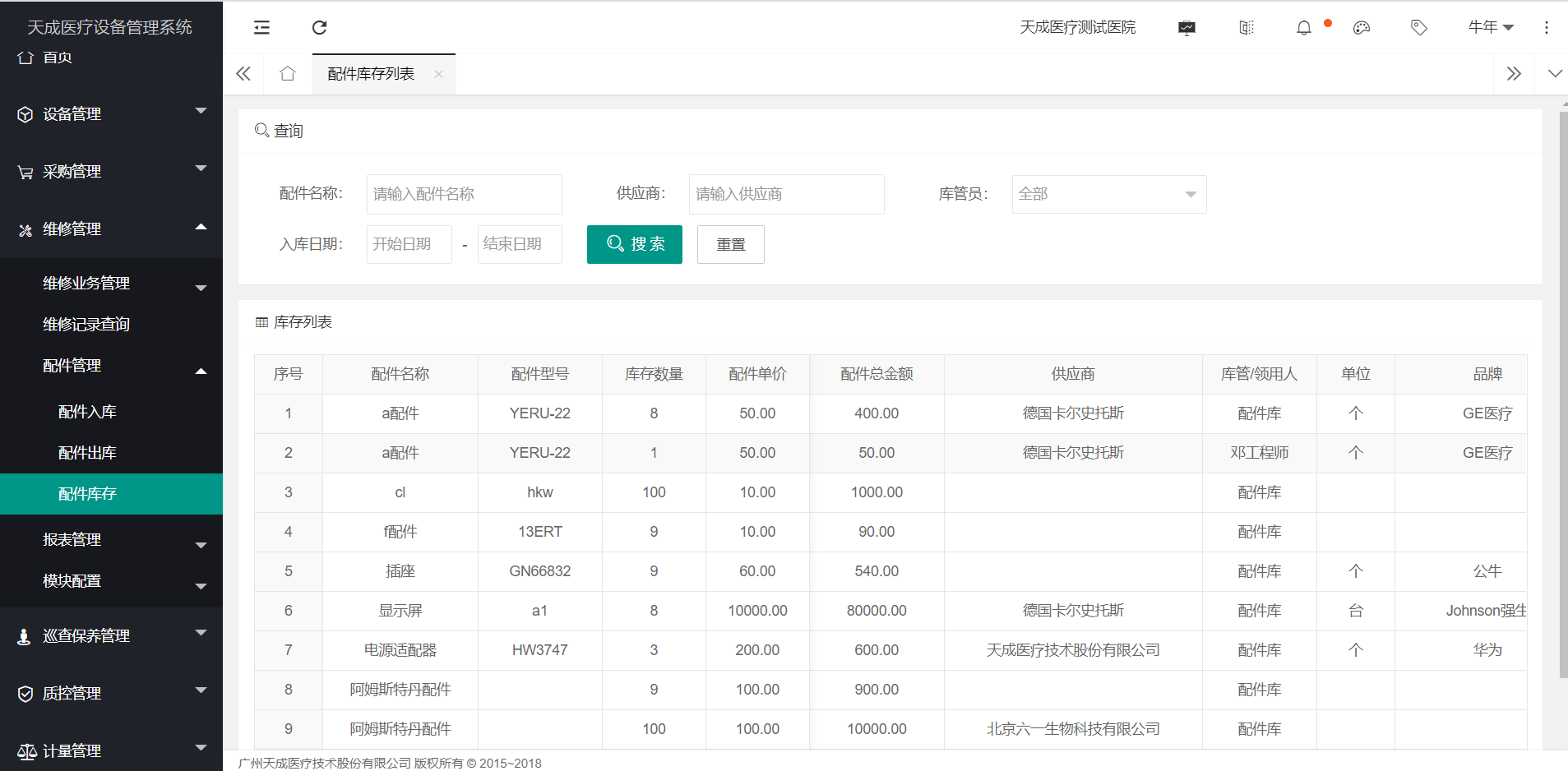Select model cell hkw

click(540, 492)
